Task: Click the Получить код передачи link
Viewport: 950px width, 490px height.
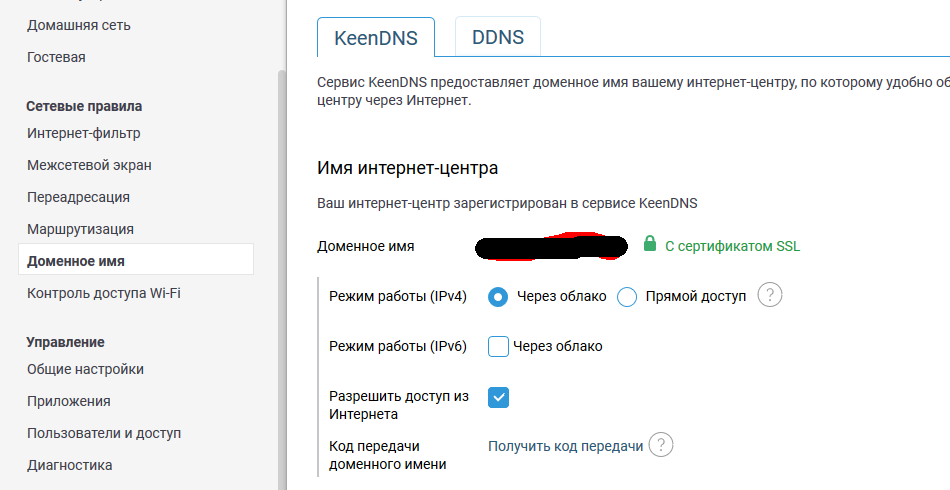Action: (x=565, y=446)
